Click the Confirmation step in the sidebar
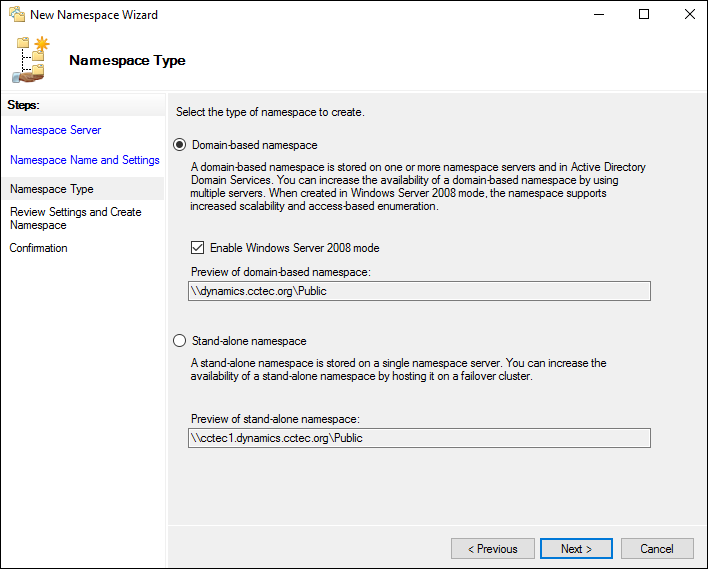The height and width of the screenshot is (569, 708). [38, 248]
